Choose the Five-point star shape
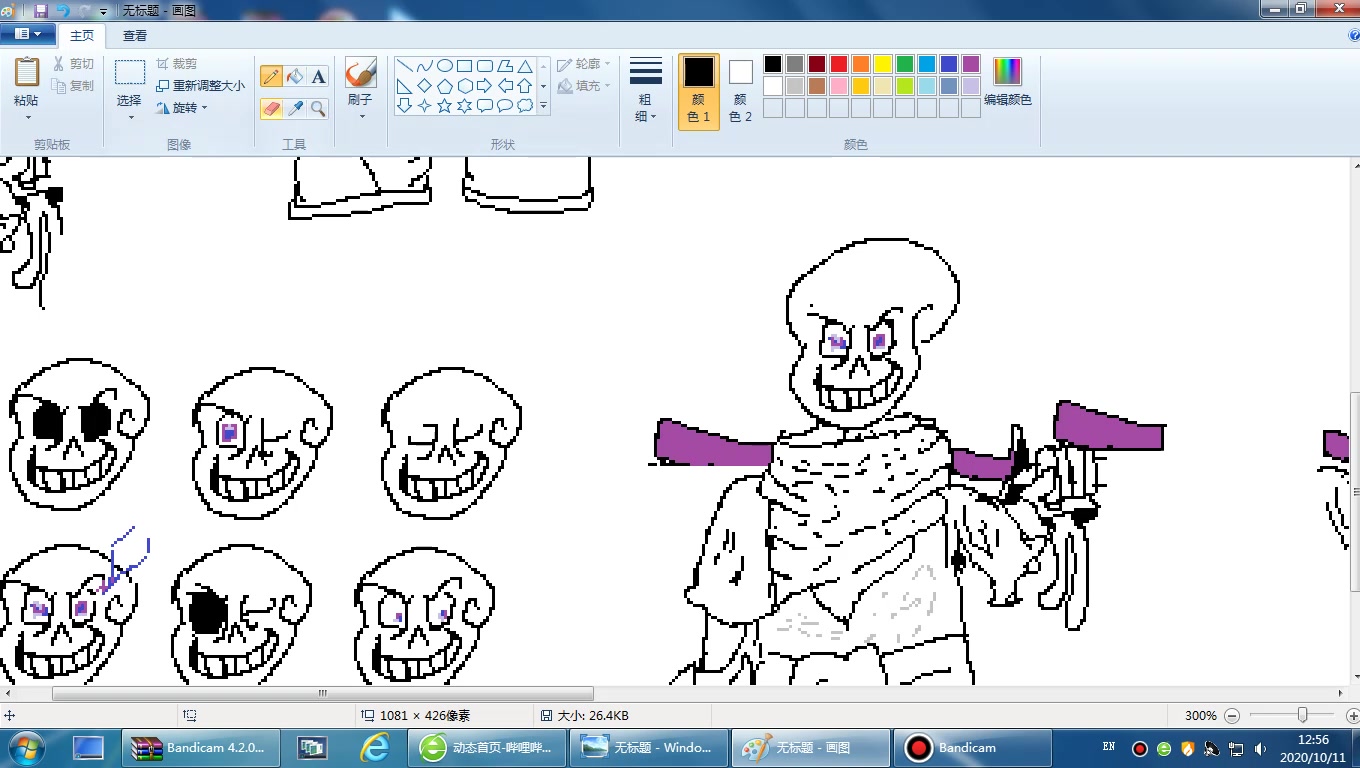1360x768 pixels. click(x=445, y=105)
